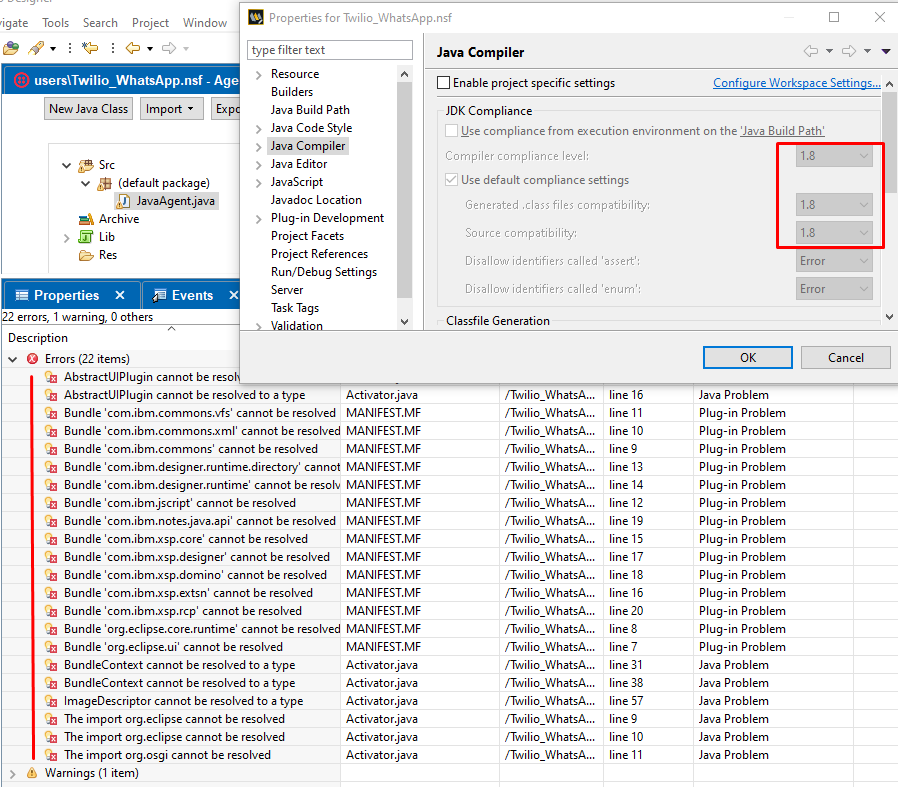
Task: Select Java Build Path in the tree
Action: (310, 110)
